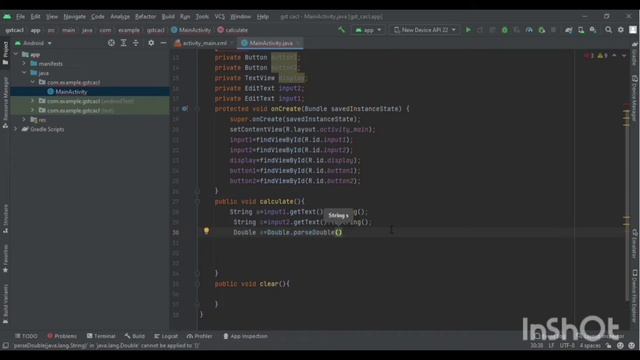Switch to the activity_main.xml tab
This screenshot has height=360, width=640.
tap(204, 43)
